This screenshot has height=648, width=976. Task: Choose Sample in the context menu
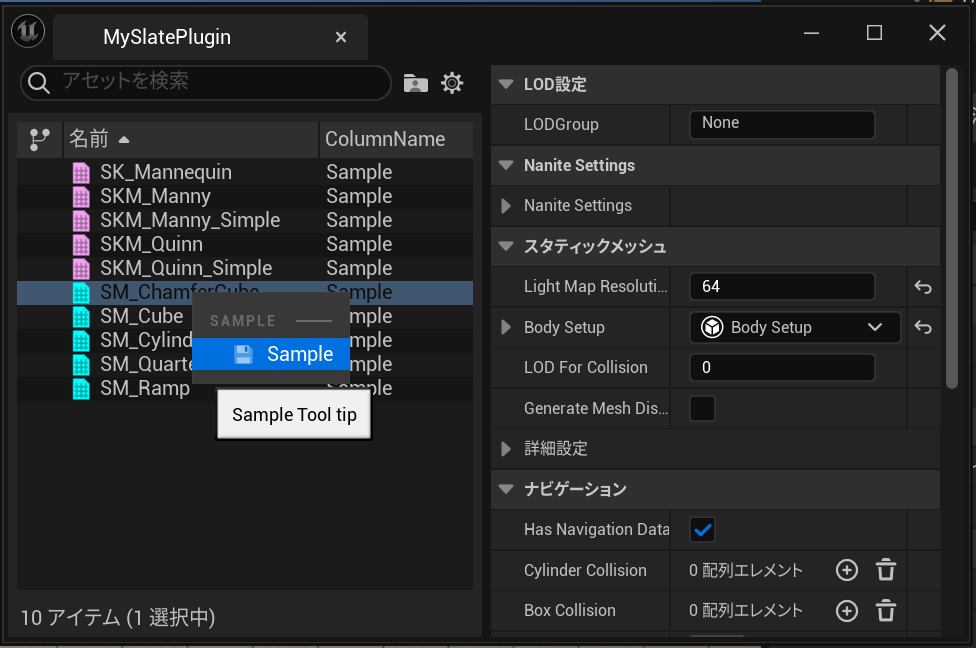click(285, 354)
